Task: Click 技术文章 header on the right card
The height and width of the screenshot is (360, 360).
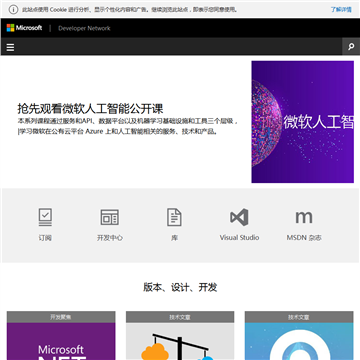Action: click(299, 317)
